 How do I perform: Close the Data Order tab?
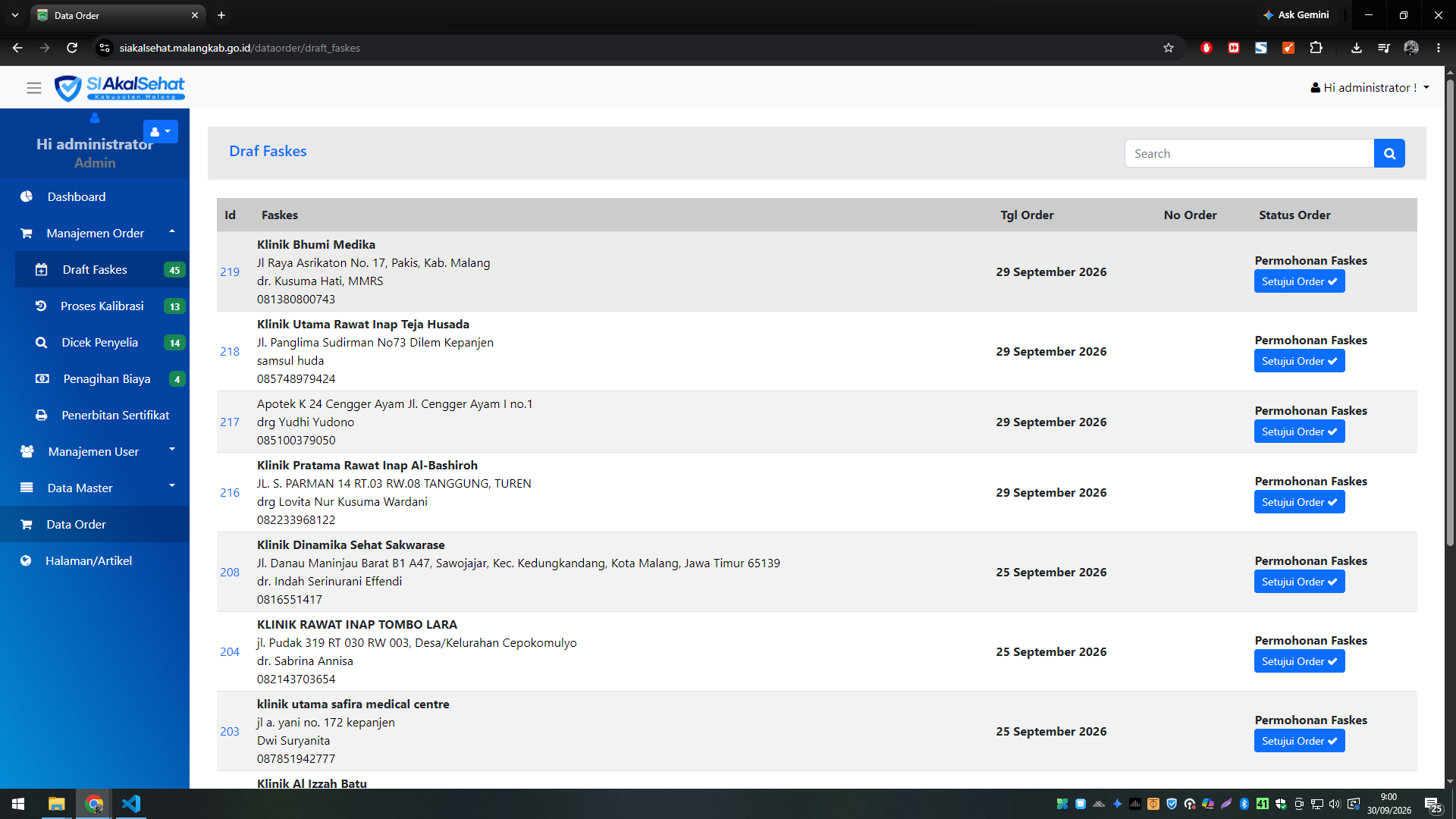(x=195, y=15)
